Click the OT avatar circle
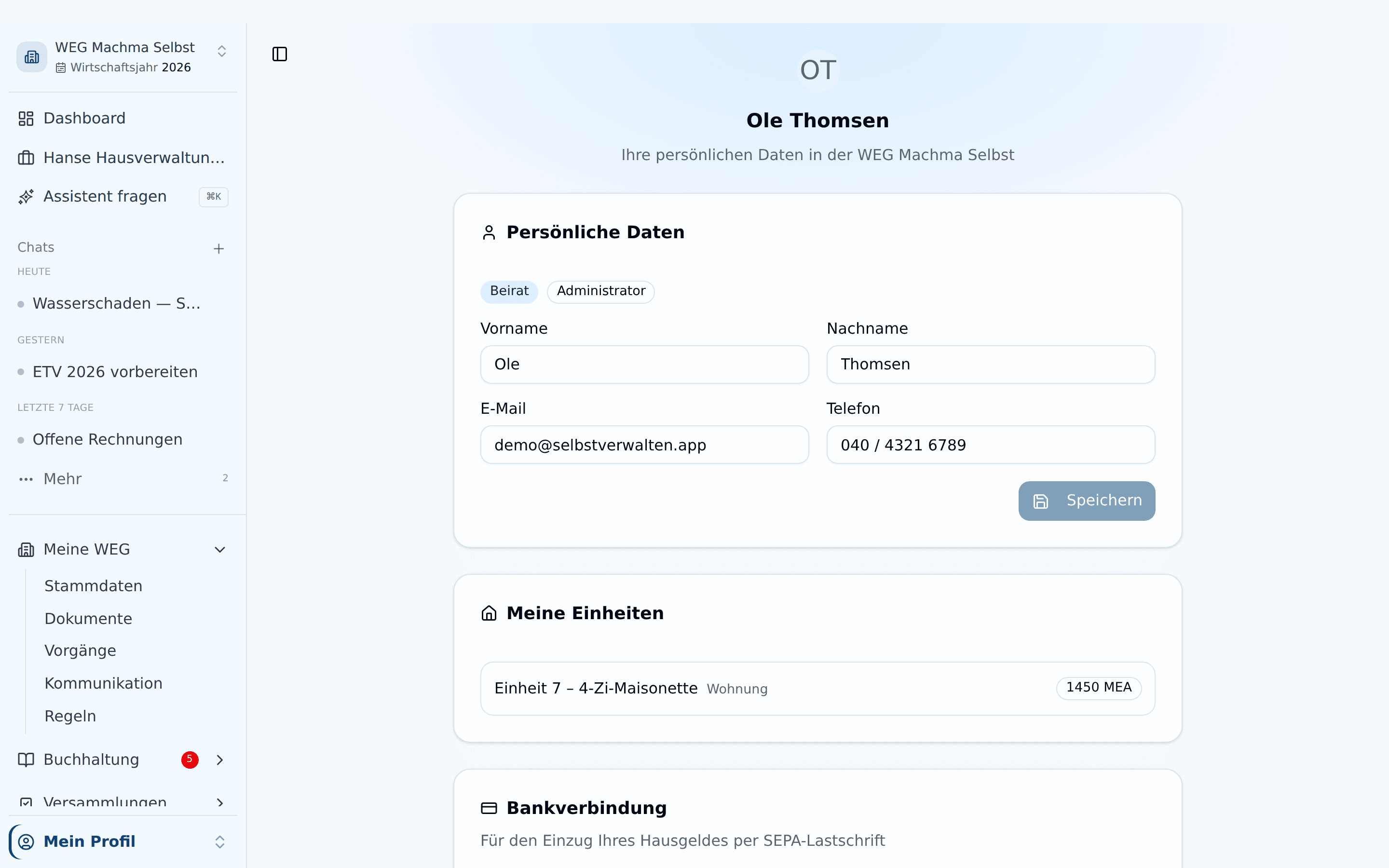Image resolution: width=1389 pixels, height=868 pixels. tap(818, 70)
